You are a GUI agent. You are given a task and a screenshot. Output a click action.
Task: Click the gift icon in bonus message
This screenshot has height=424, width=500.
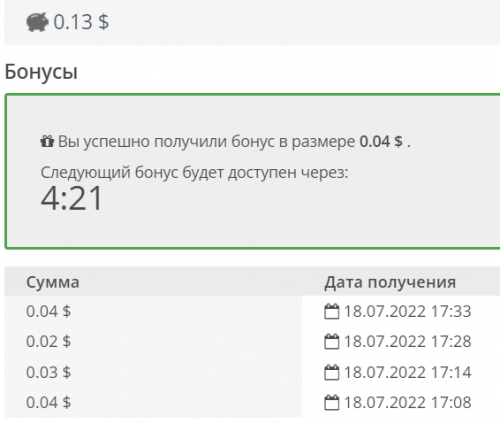(47, 141)
